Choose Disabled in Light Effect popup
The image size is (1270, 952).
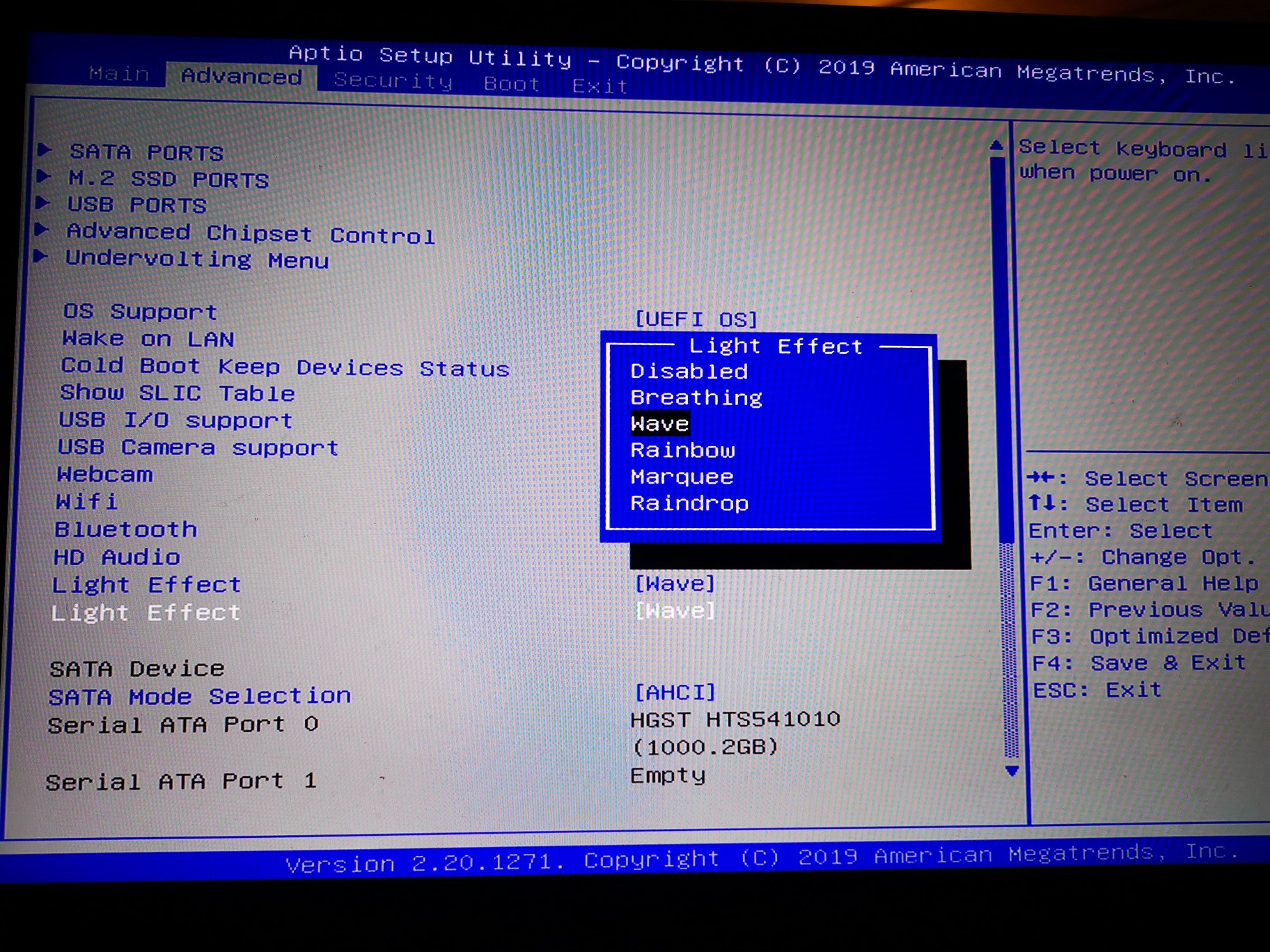point(689,371)
